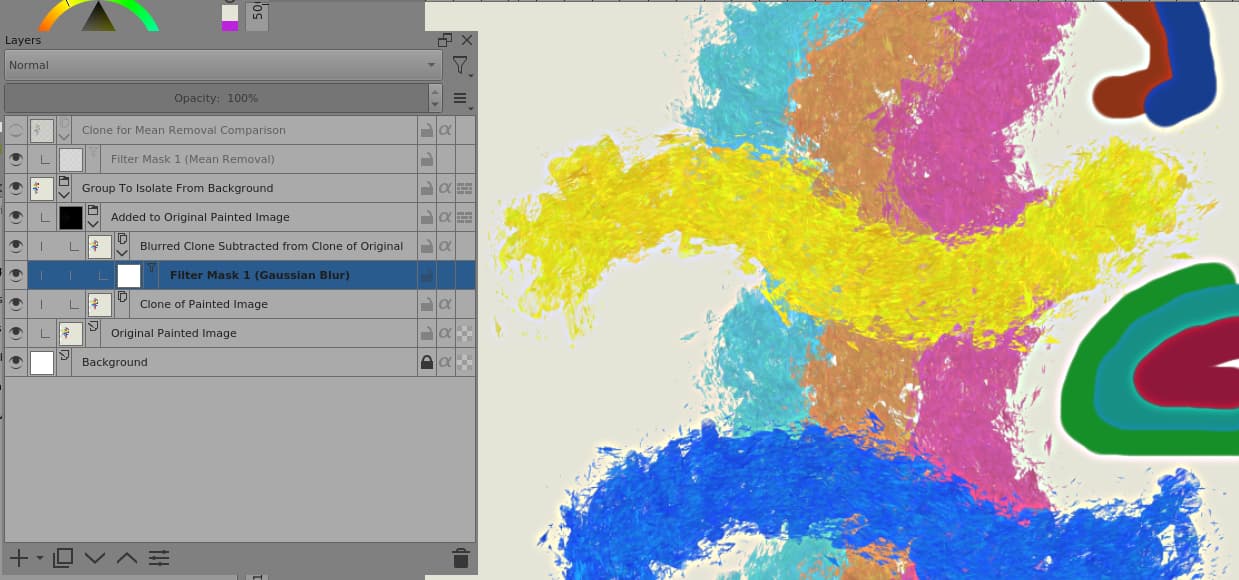
Task: Open layer properties from the bottom toolbar
Action: pos(159,557)
